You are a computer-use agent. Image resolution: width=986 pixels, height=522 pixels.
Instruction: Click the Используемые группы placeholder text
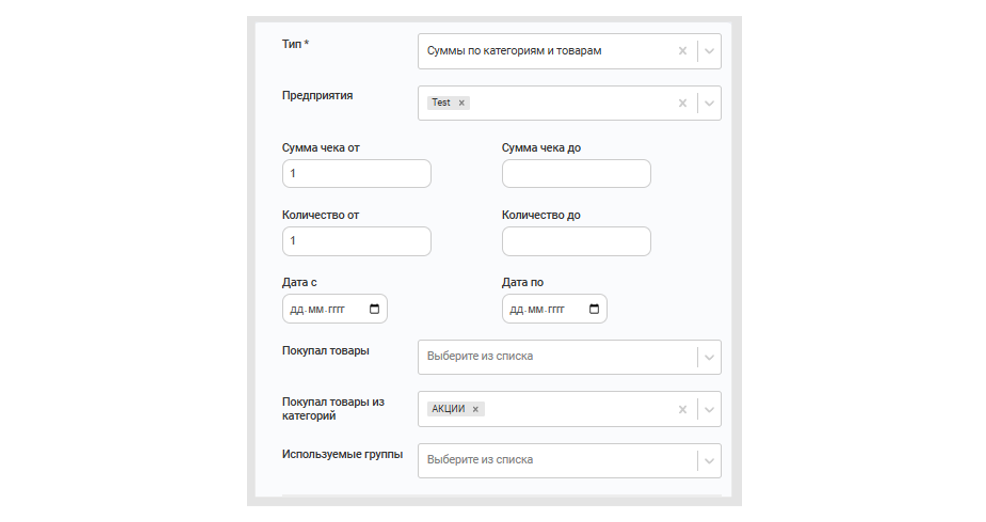pyautogui.click(x=480, y=460)
